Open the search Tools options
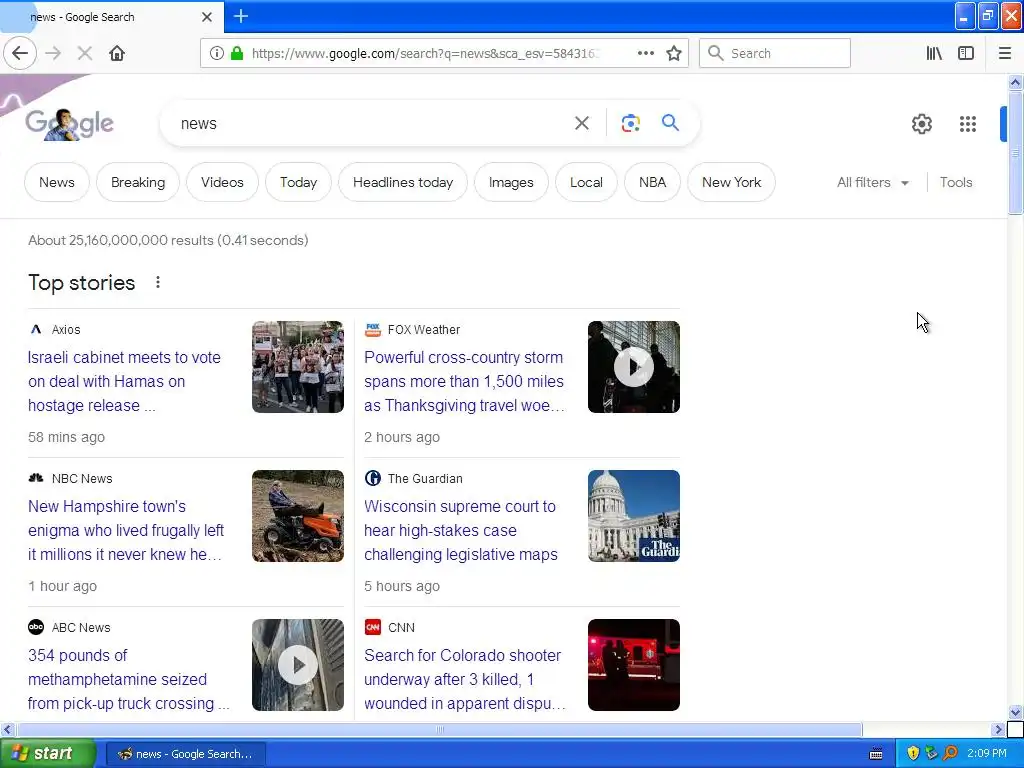 [955, 182]
